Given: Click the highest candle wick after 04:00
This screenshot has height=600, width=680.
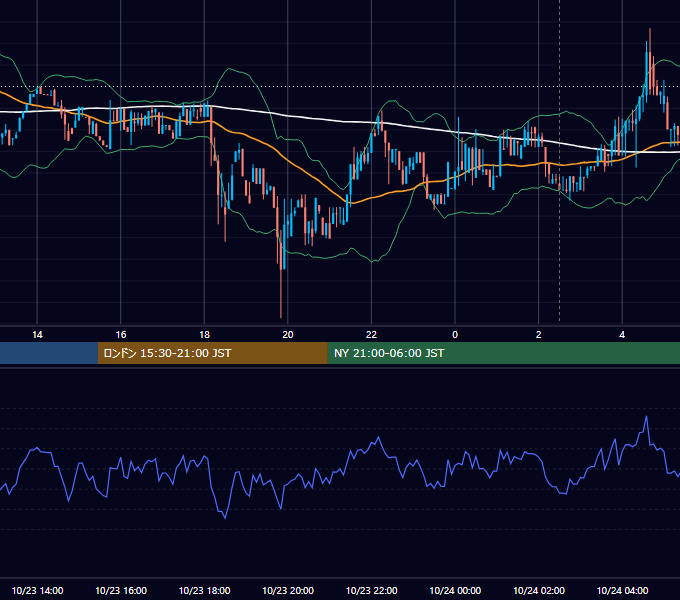Looking at the screenshot, I should (650, 39).
